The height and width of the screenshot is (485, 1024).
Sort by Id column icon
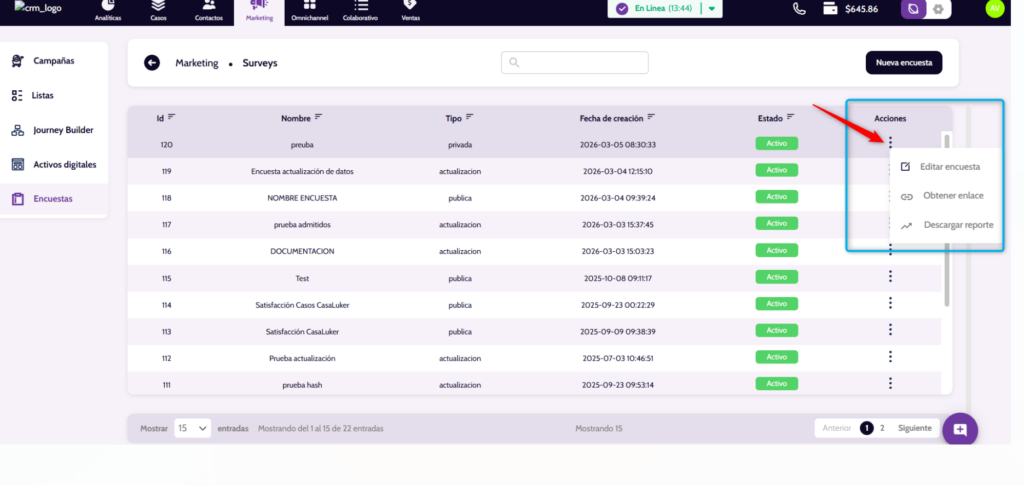point(171,118)
